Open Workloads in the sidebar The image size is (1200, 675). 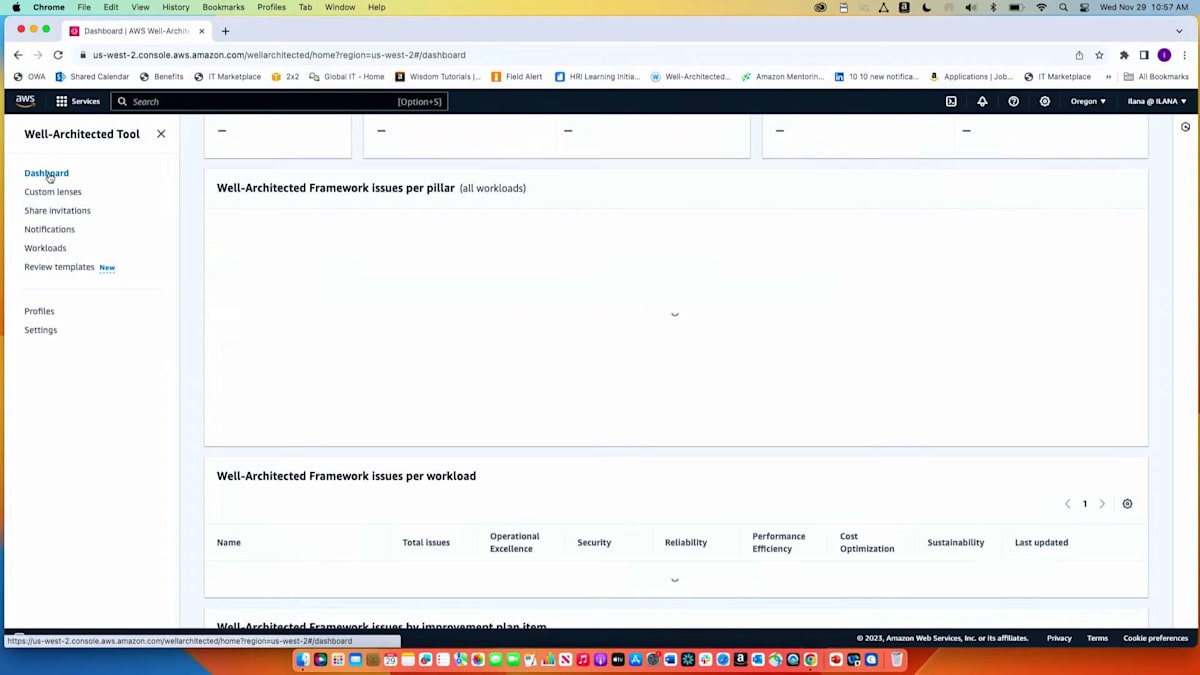(x=45, y=248)
